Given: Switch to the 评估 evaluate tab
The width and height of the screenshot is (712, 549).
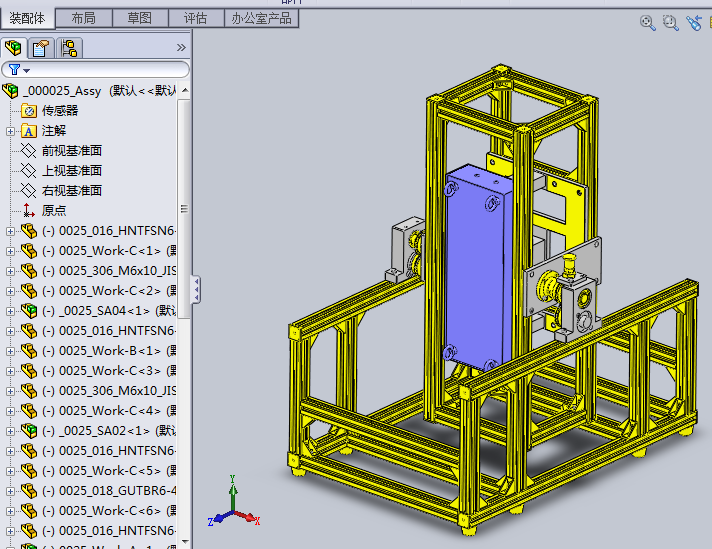Looking at the screenshot, I should [x=196, y=19].
